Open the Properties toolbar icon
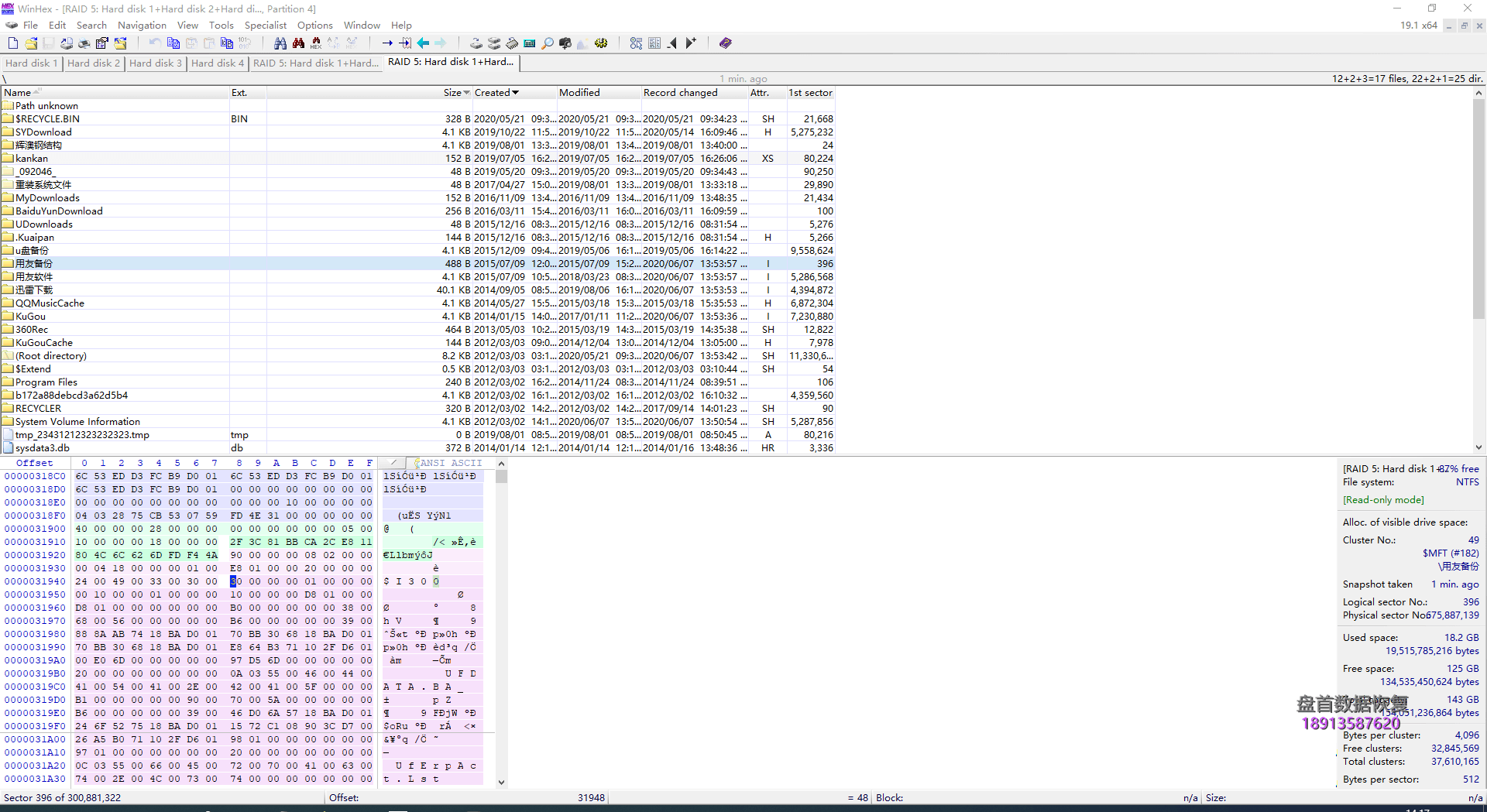Viewport: 1487px width, 812px height. (101, 43)
